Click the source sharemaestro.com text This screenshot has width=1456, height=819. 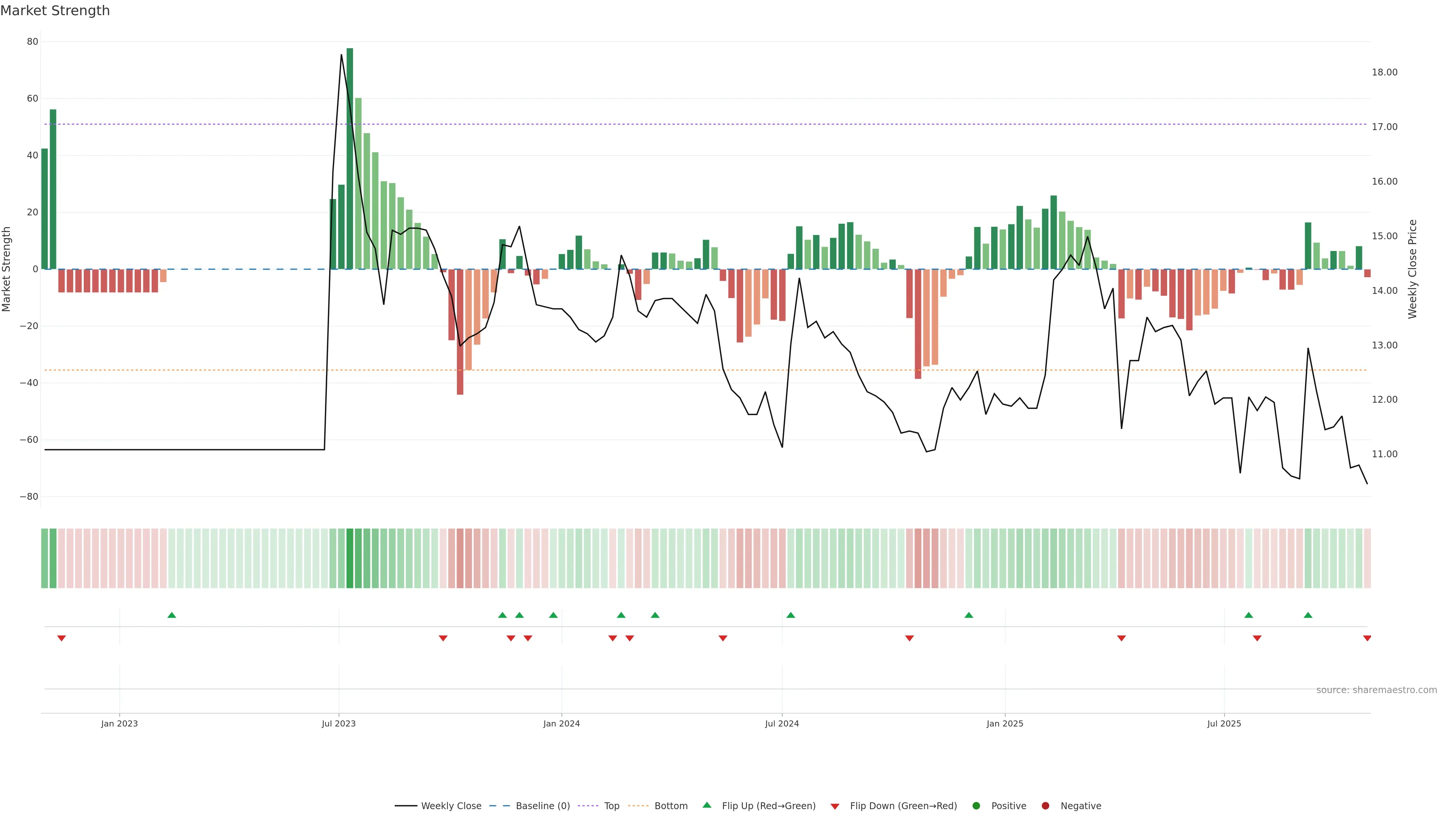pos(1376,690)
